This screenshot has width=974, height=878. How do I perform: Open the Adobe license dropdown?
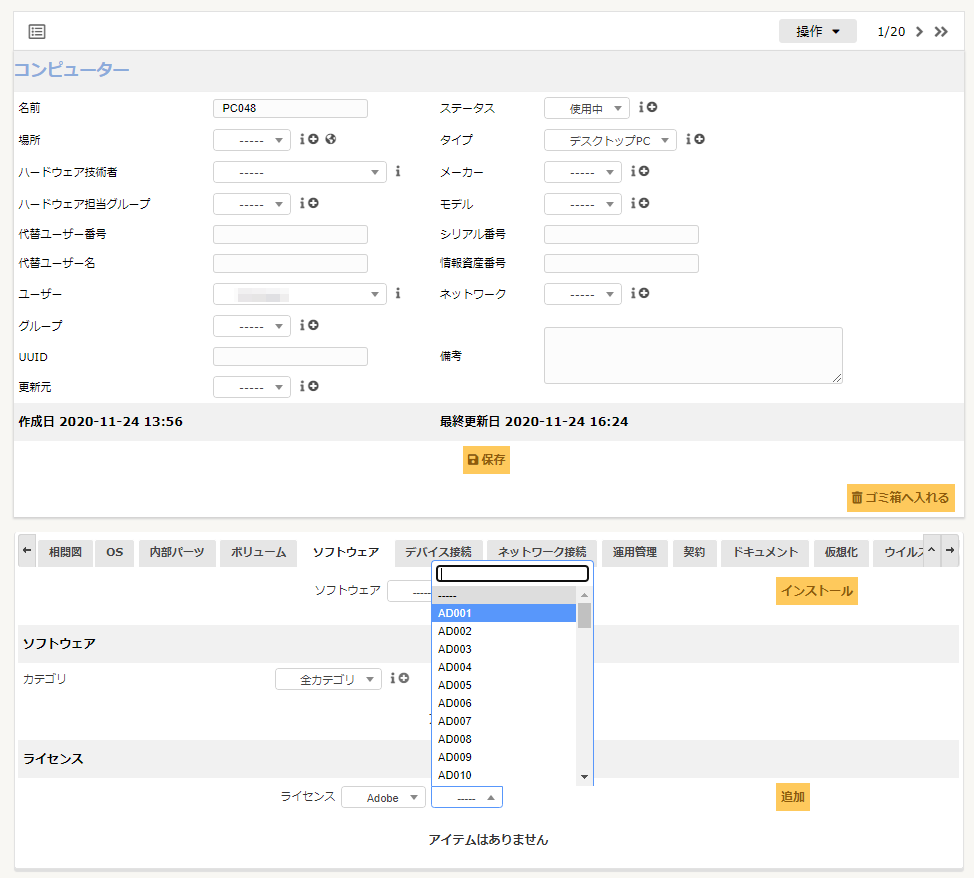tap(383, 798)
